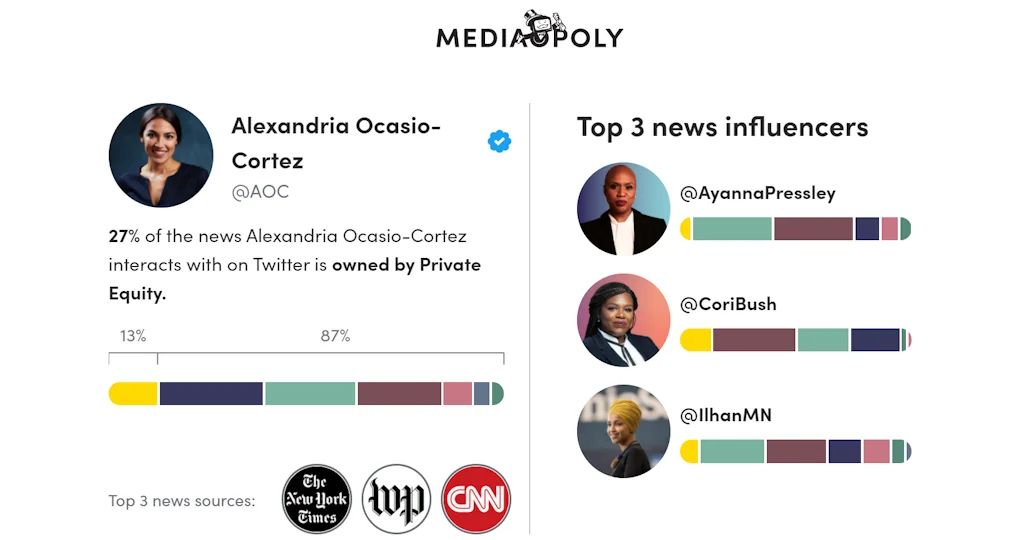Open the New York Times source icon
1024x540 pixels.
tap(316, 498)
